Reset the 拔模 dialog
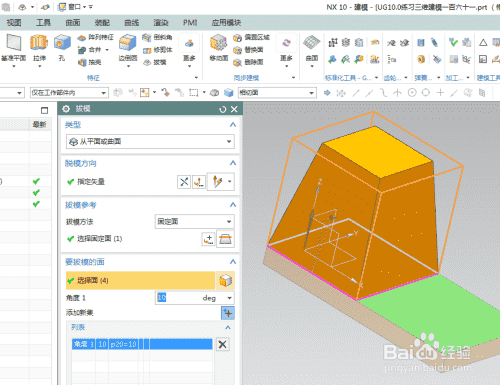The height and width of the screenshot is (385, 500). pyautogui.click(x=223, y=109)
